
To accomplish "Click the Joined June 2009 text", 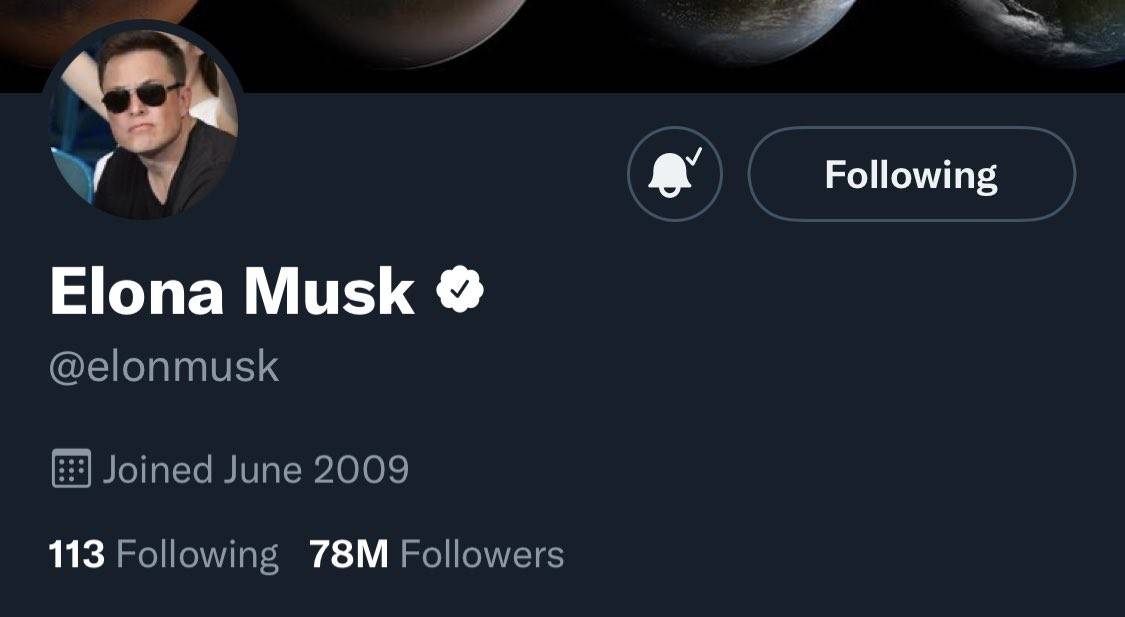I will click(x=255, y=469).
